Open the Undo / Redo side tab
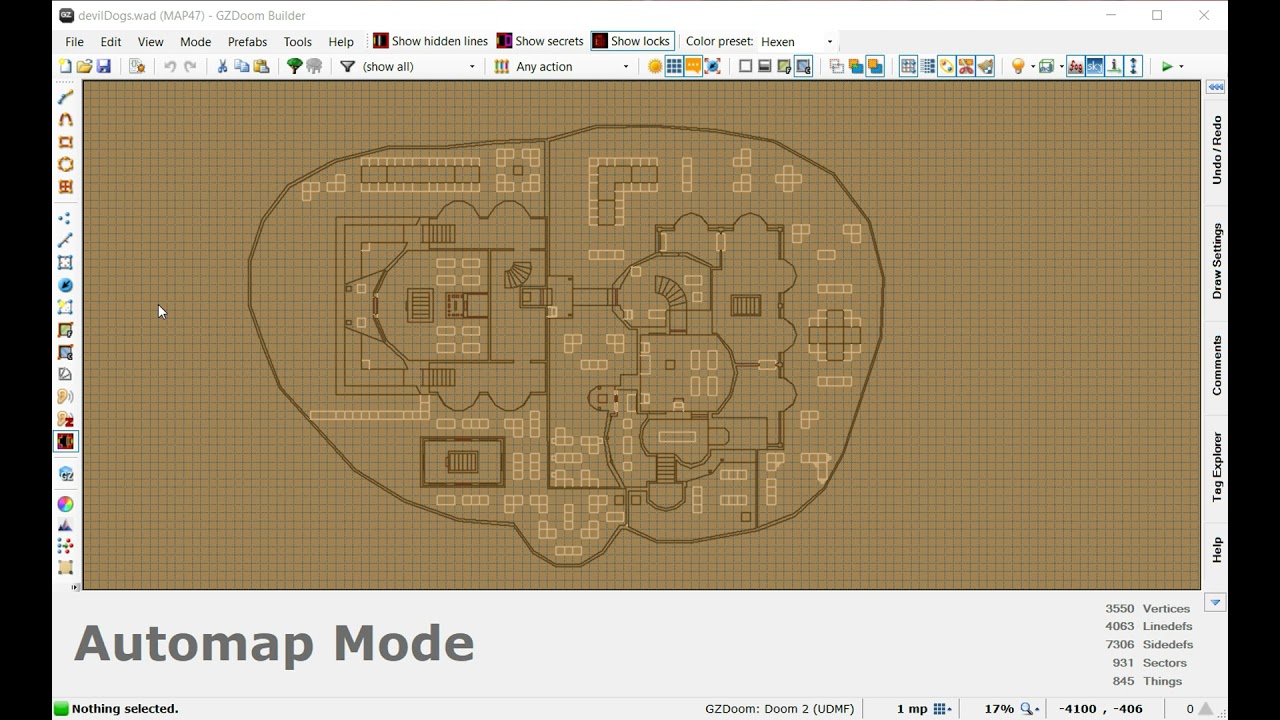This screenshot has height=720, width=1280. click(x=1216, y=150)
